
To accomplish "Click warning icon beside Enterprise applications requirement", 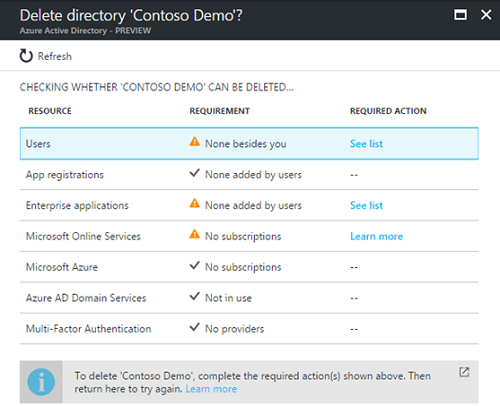I will pos(195,203).
